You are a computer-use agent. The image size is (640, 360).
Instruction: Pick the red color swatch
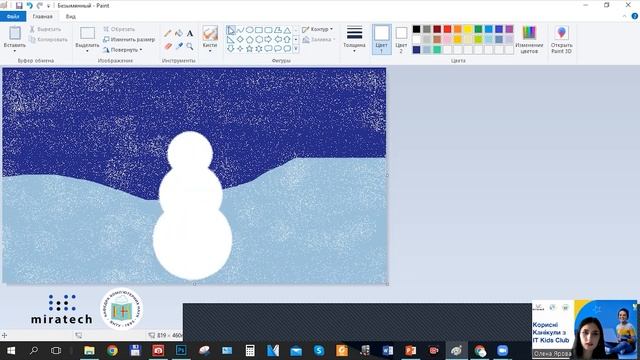point(447,29)
